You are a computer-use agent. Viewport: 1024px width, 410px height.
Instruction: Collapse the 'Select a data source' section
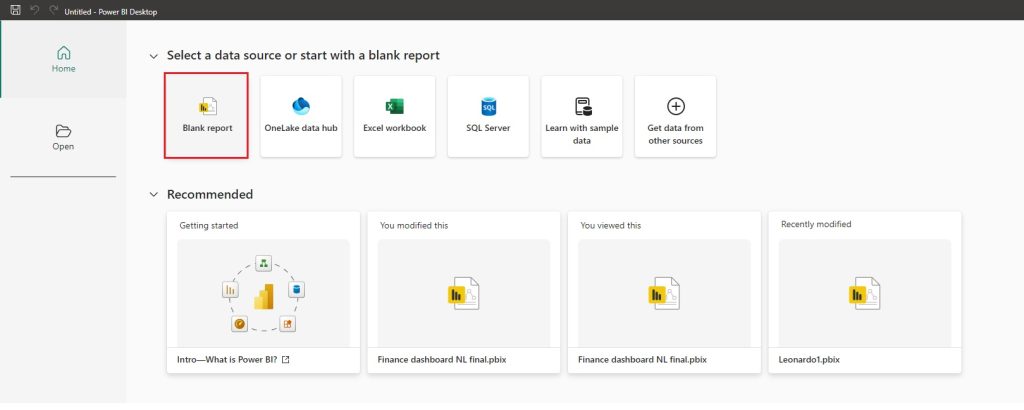coord(153,56)
